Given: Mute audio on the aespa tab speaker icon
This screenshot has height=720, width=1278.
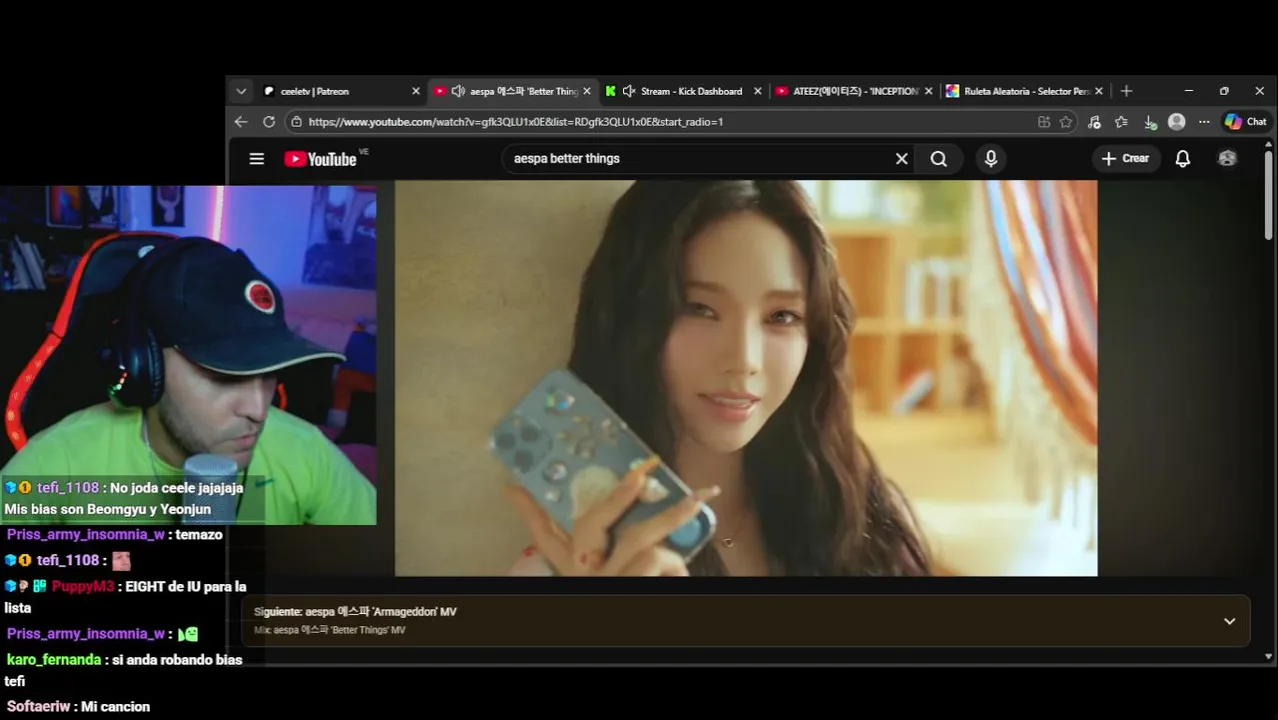Looking at the screenshot, I should [458, 91].
